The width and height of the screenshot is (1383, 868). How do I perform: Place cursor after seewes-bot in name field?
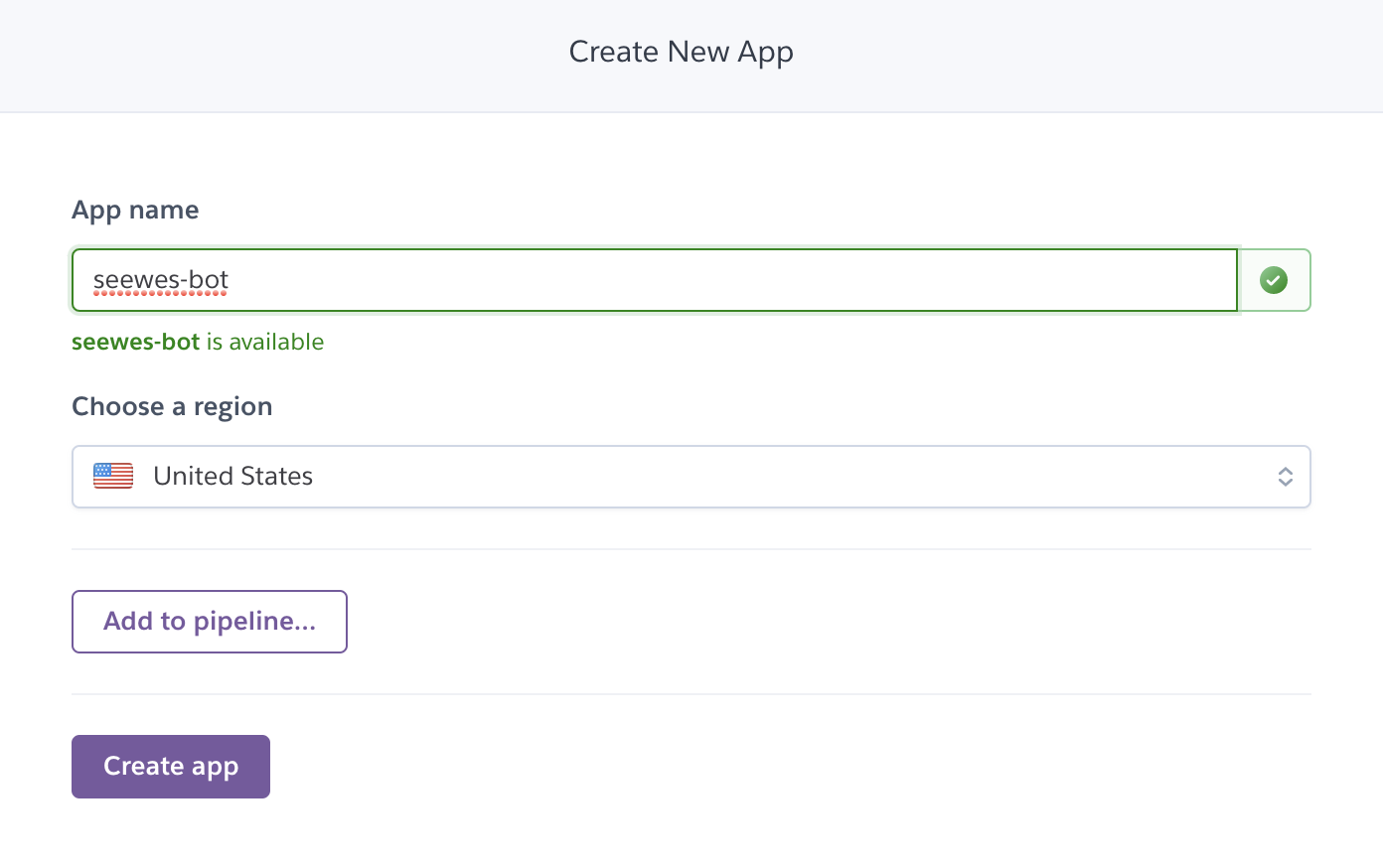(x=230, y=280)
